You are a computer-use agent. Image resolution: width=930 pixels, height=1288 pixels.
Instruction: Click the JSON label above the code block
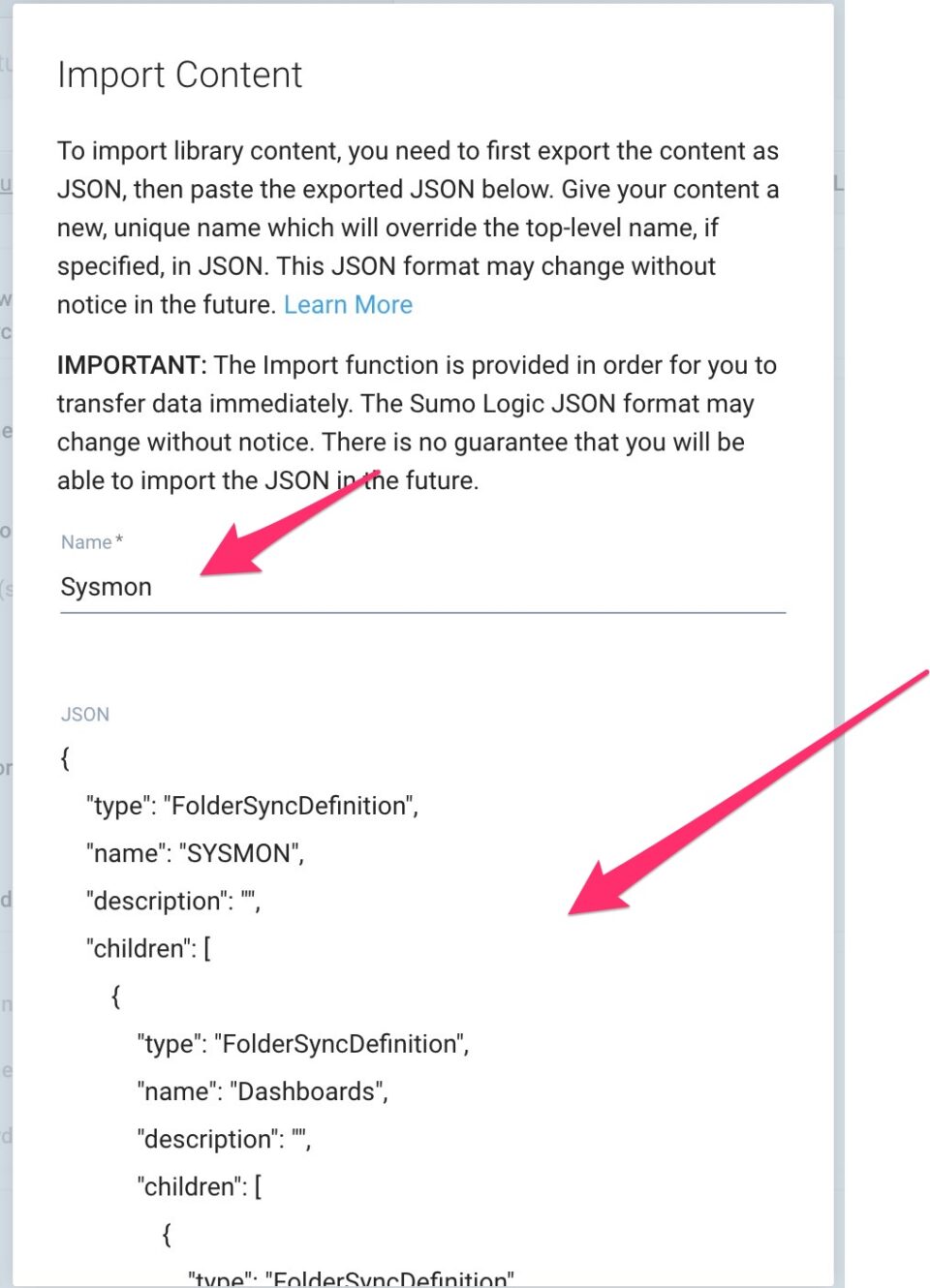point(85,714)
